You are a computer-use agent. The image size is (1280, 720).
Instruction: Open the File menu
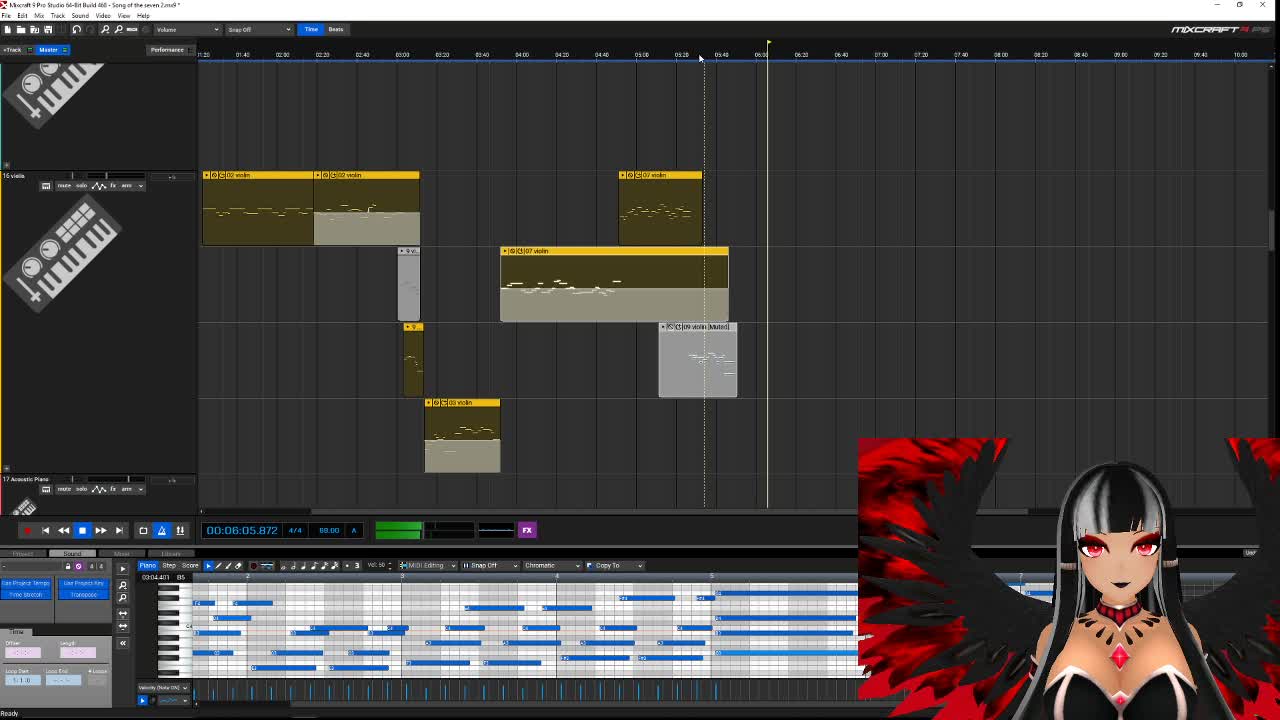pyautogui.click(x=6, y=16)
